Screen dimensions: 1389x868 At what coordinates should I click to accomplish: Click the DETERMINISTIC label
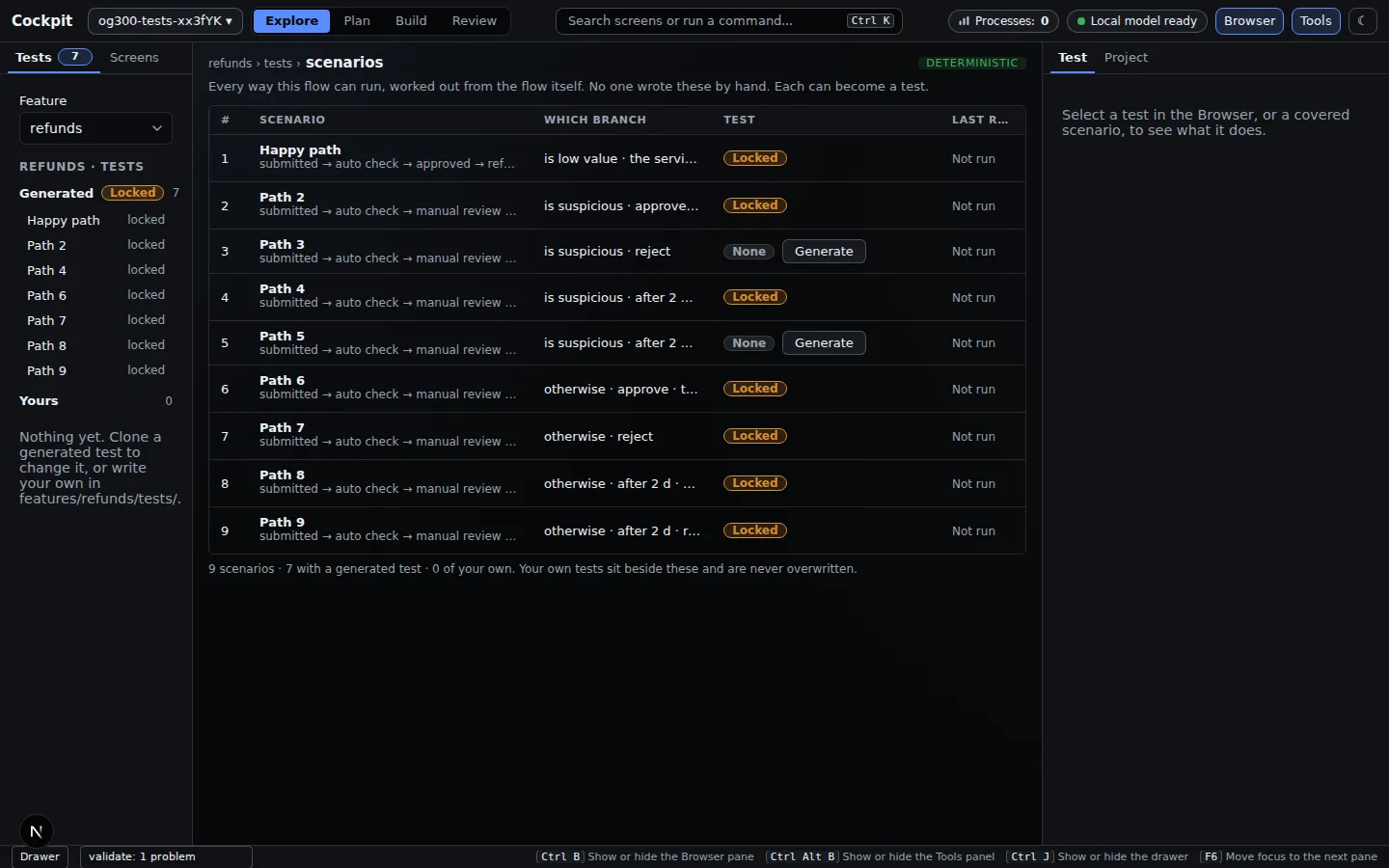pyautogui.click(x=971, y=63)
